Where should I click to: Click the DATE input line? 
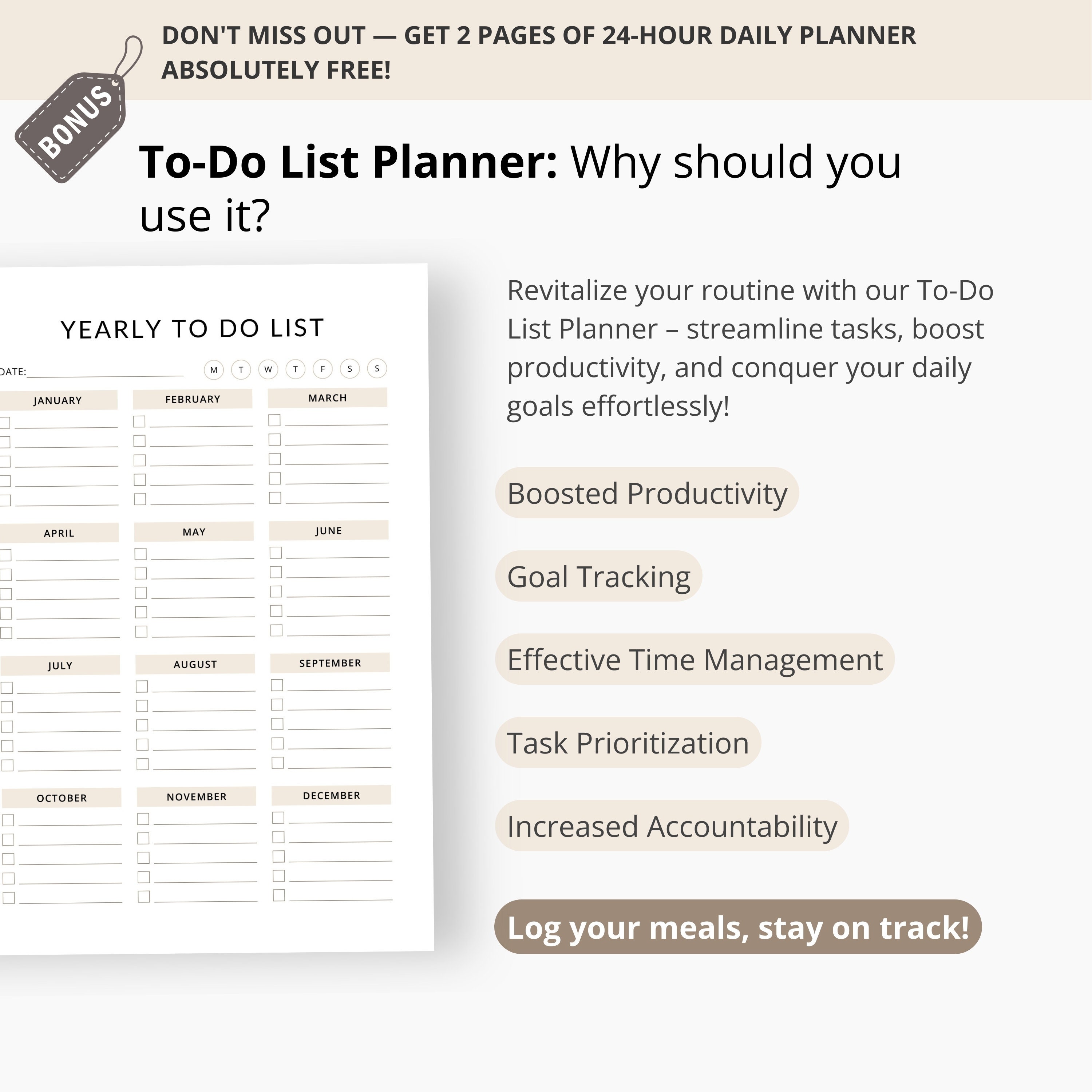click(x=105, y=373)
